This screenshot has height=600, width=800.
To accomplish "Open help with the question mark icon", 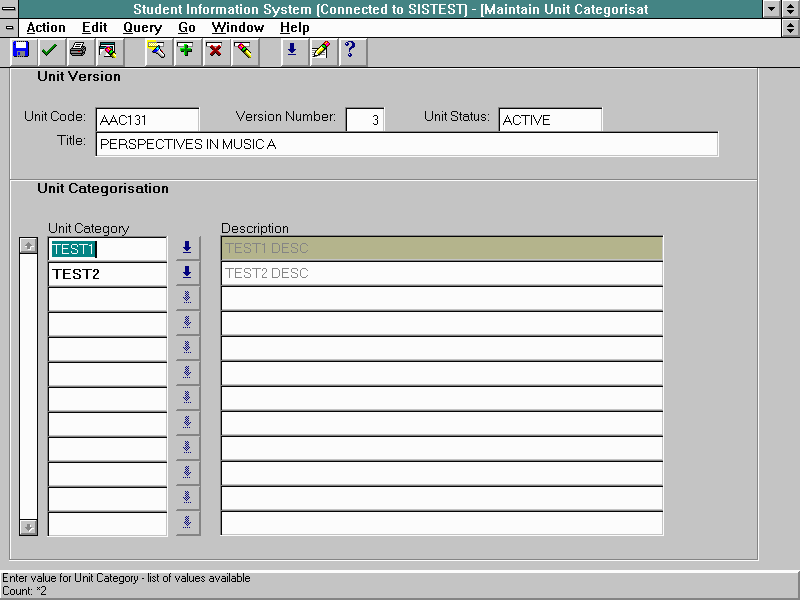I will tap(349, 50).
